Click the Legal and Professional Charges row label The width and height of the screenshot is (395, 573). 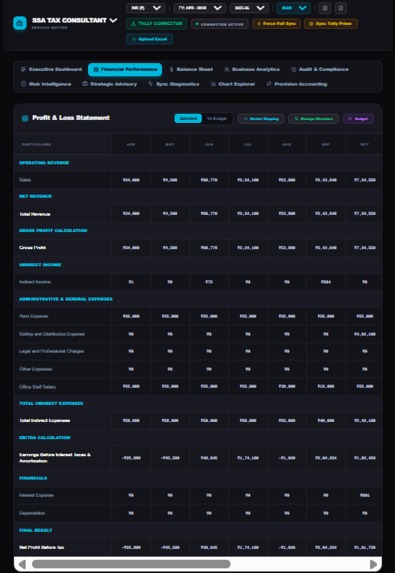[52, 351]
